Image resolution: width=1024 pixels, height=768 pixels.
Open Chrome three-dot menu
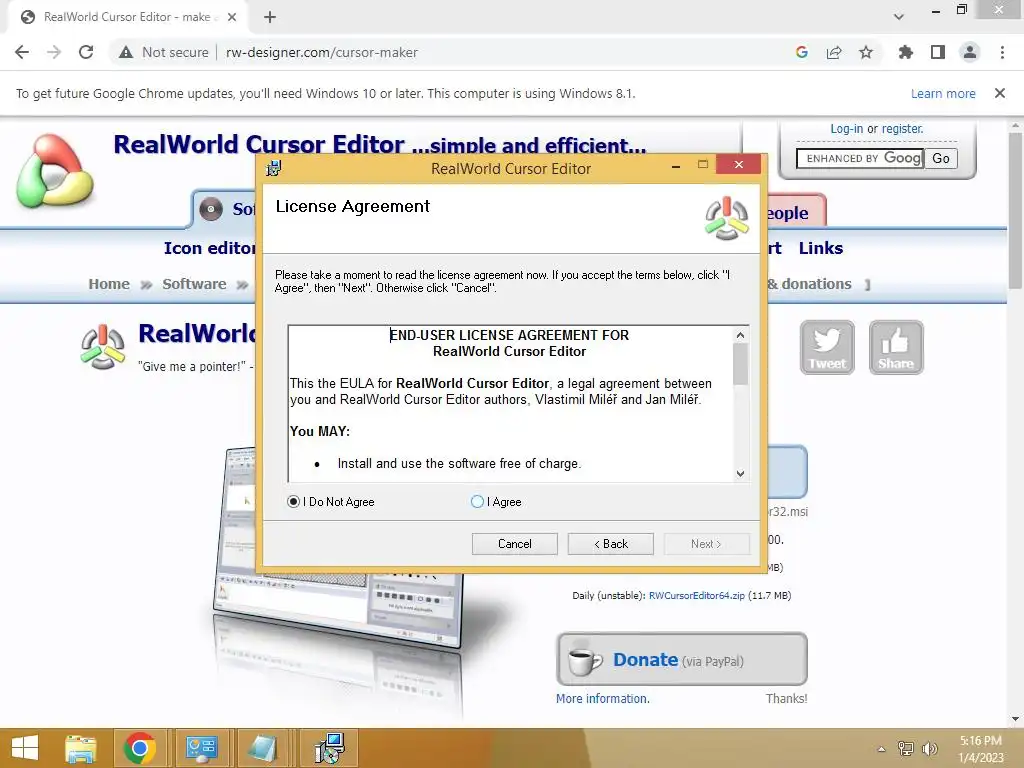click(1002, 52)
